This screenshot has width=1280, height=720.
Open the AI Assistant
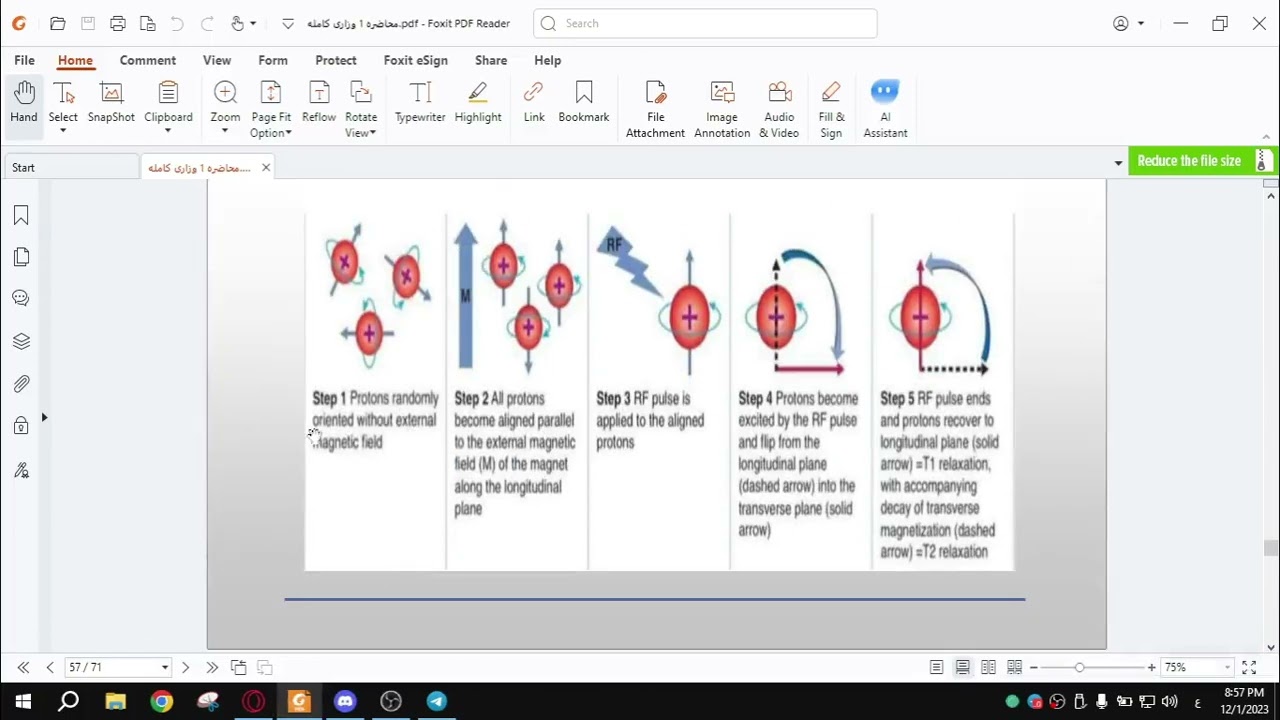pos(885,110)
